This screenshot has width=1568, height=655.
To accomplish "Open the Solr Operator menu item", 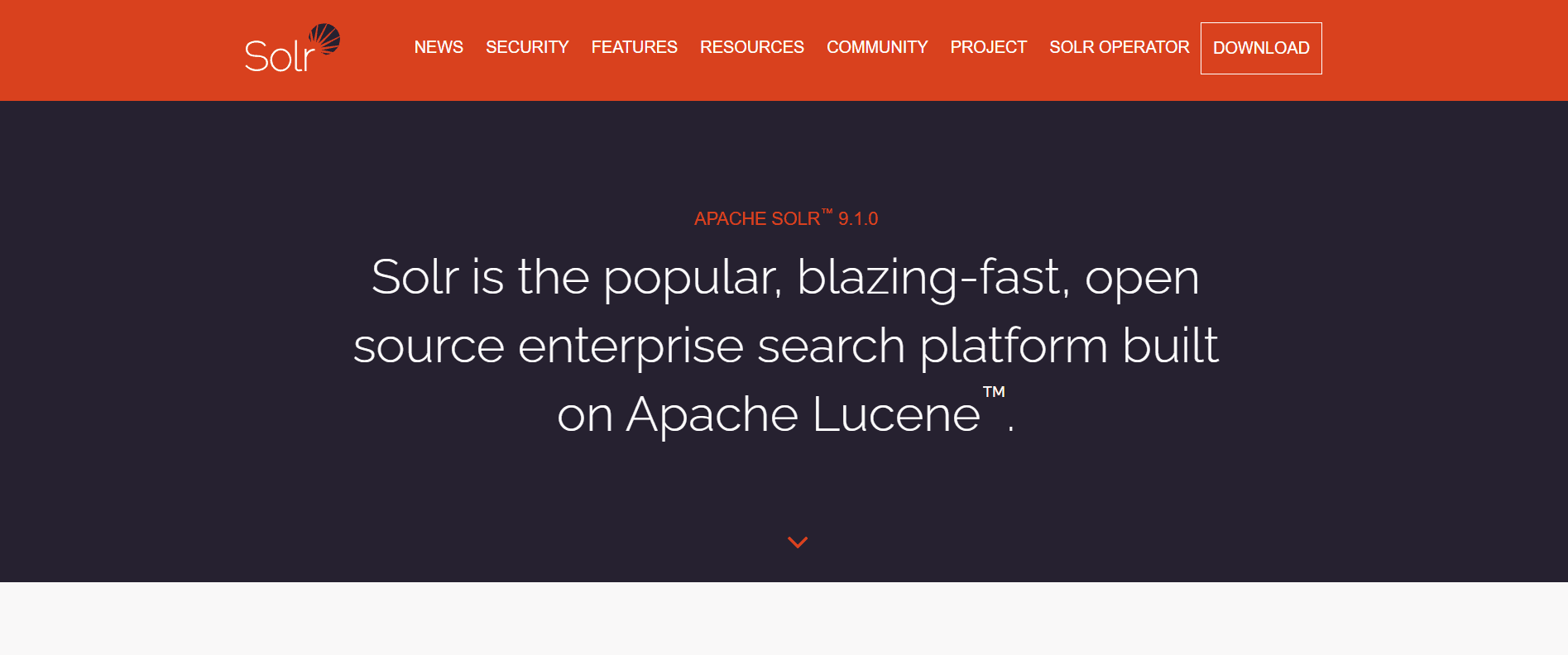I will coord(1119,47).
